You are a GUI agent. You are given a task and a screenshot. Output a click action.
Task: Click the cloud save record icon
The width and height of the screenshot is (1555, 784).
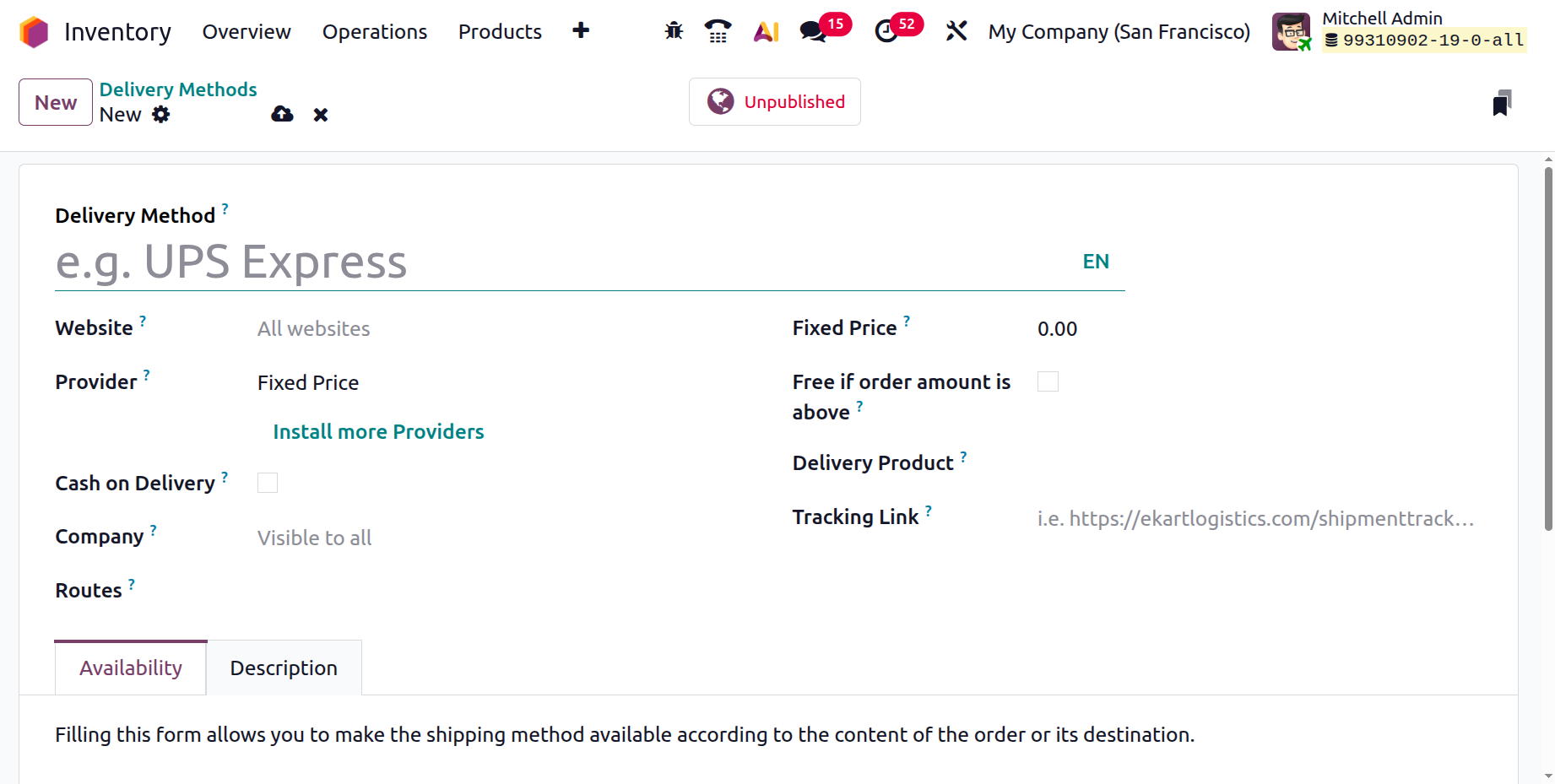click(x=282, y=114)
